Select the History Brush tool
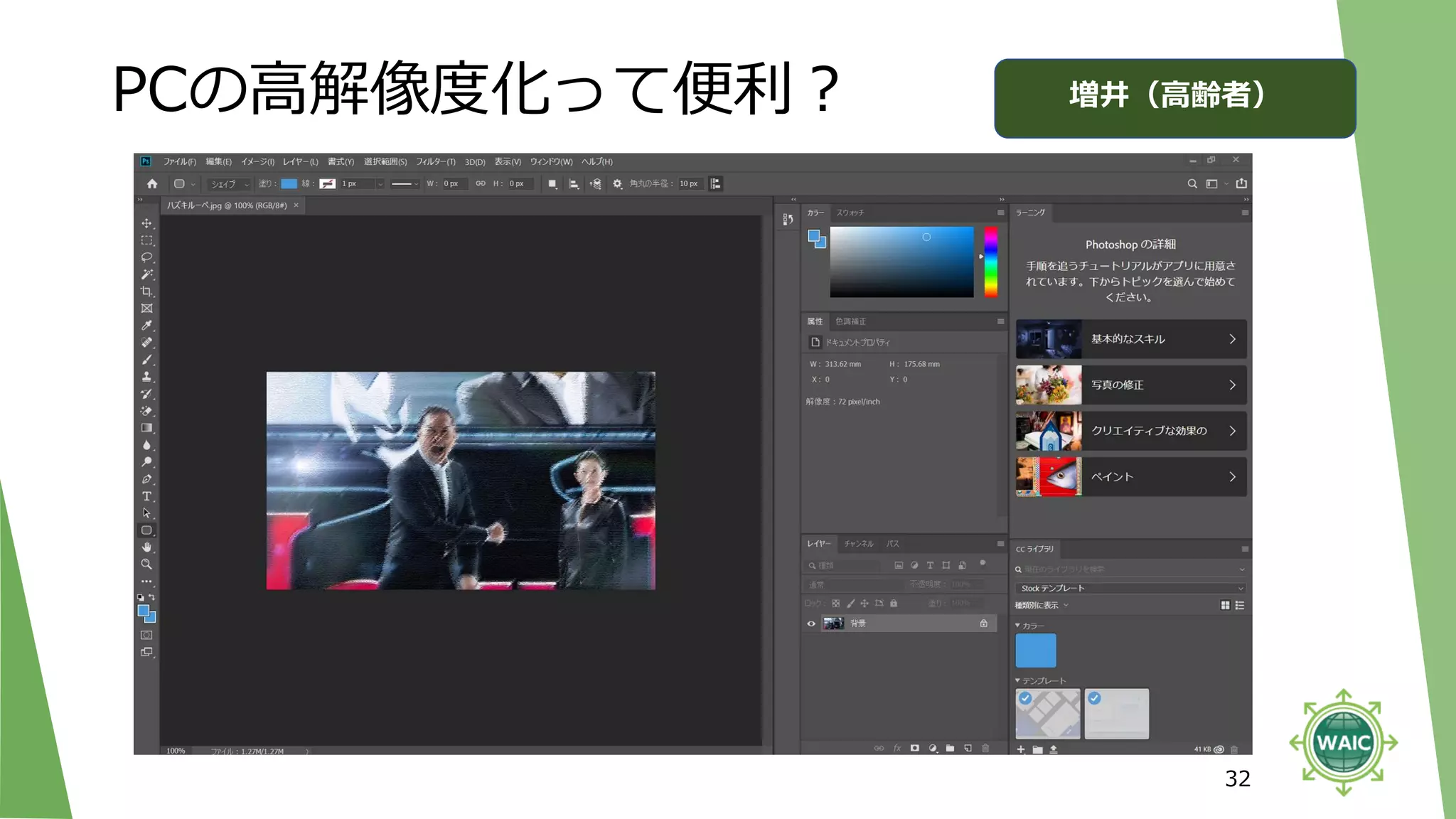 (x=146, y=394)
